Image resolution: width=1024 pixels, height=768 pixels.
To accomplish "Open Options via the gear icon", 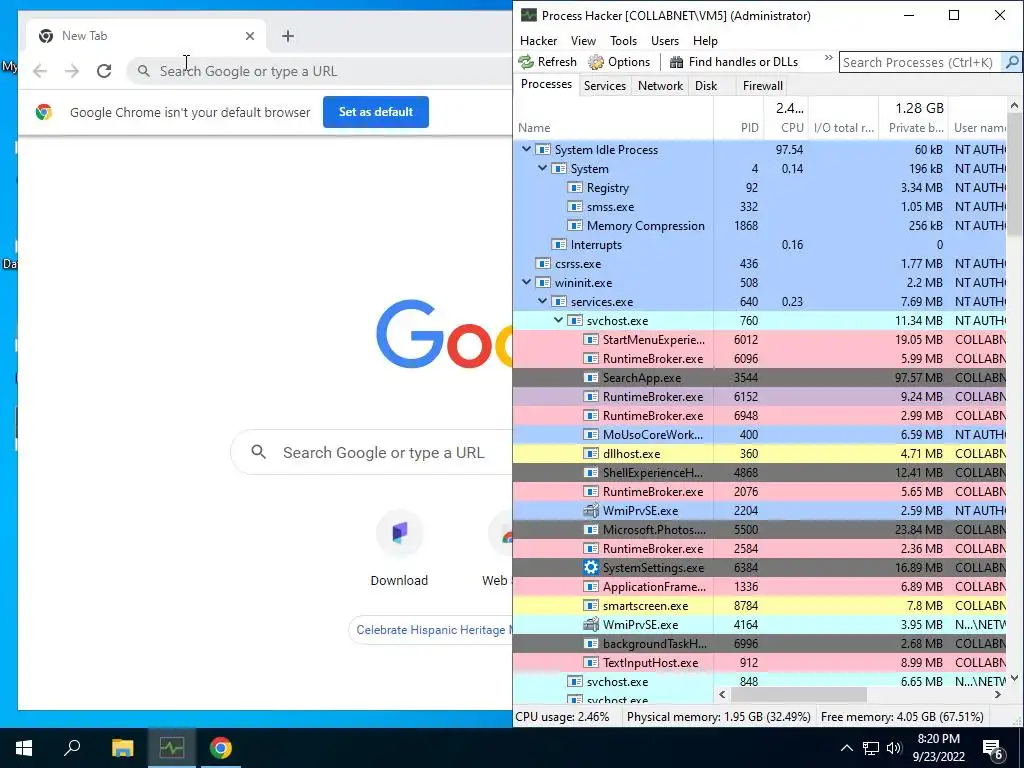I will (596, 62).
